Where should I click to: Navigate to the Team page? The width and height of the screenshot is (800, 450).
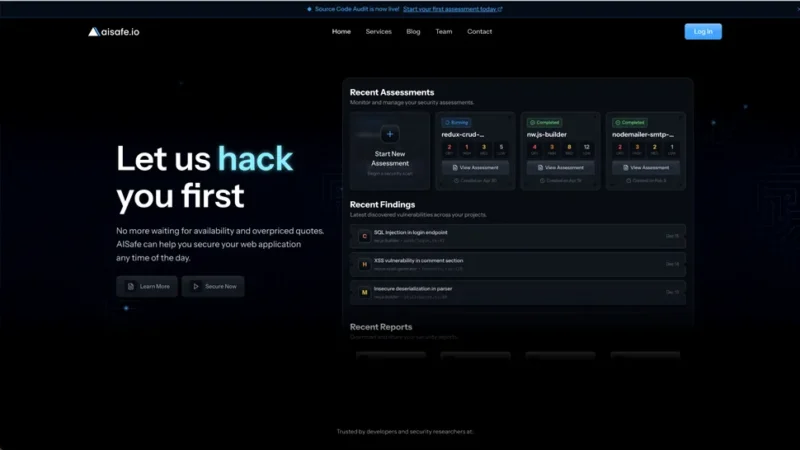click(443, 31)
